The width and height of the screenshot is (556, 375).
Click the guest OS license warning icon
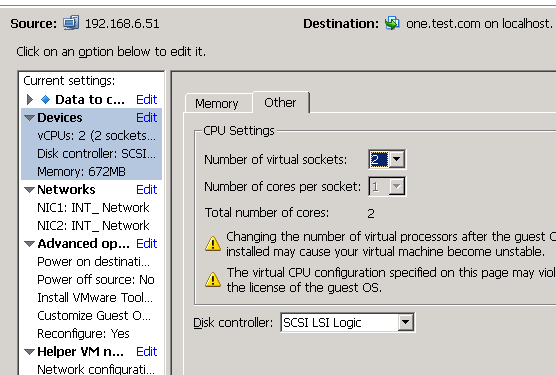213,280
